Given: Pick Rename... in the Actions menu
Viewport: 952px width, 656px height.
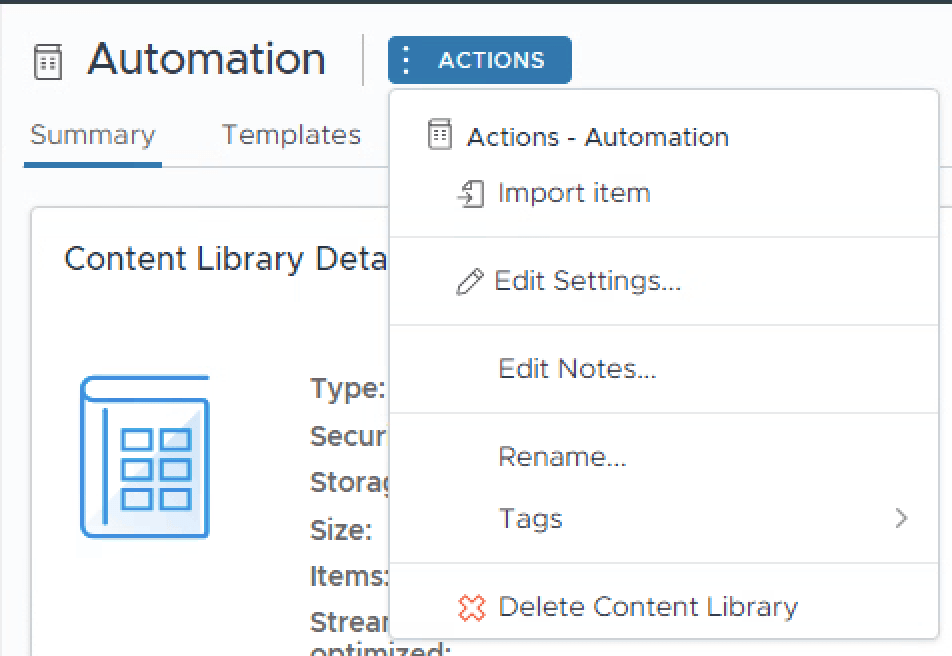Looking at the screenshot, I should (x=562, y=457).
